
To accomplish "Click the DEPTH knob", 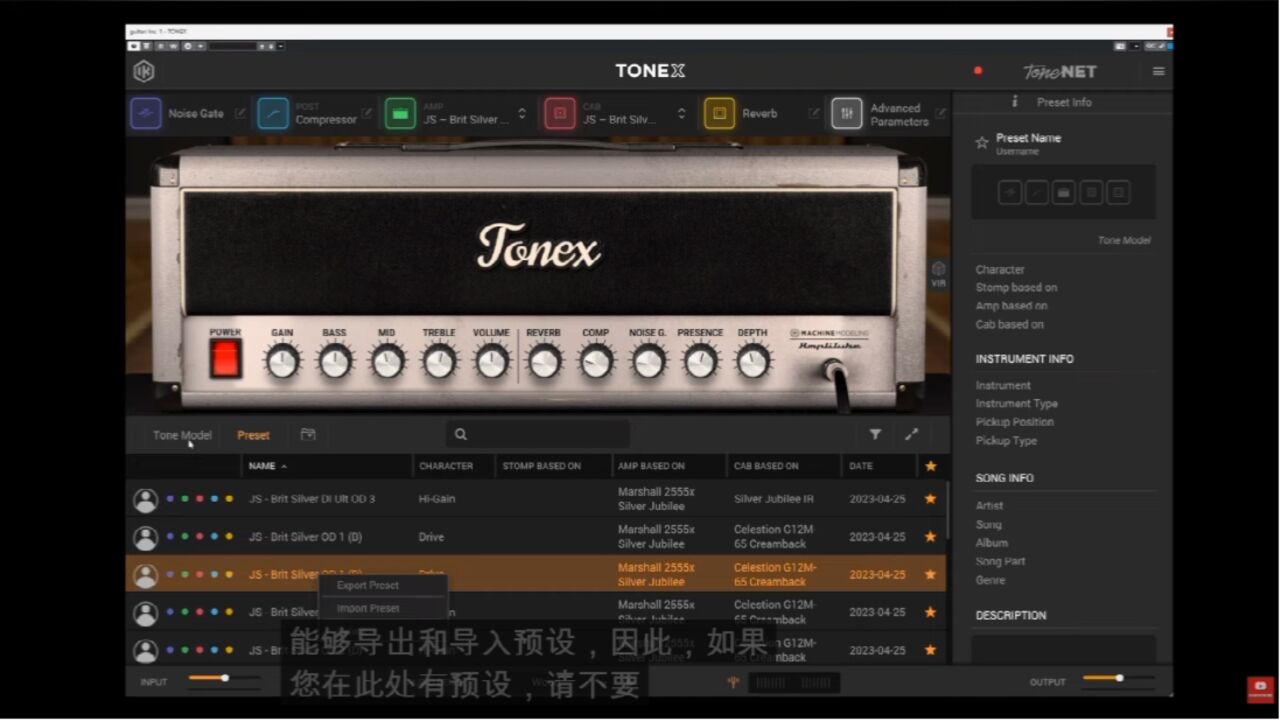I will 753,360.
